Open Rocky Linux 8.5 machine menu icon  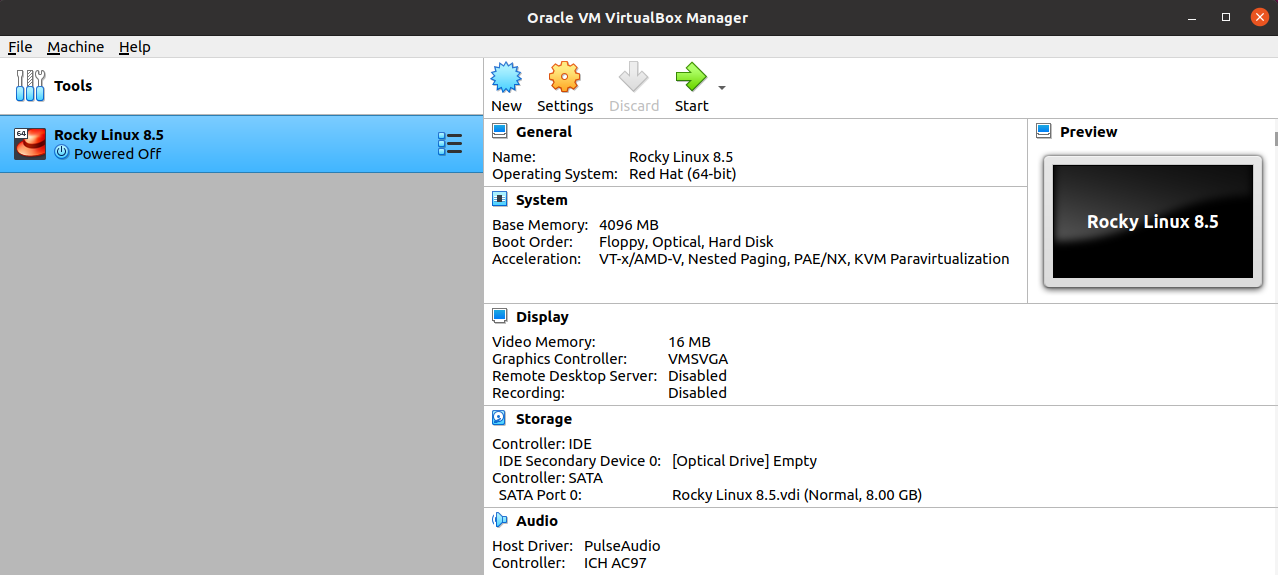coord(449,144)
